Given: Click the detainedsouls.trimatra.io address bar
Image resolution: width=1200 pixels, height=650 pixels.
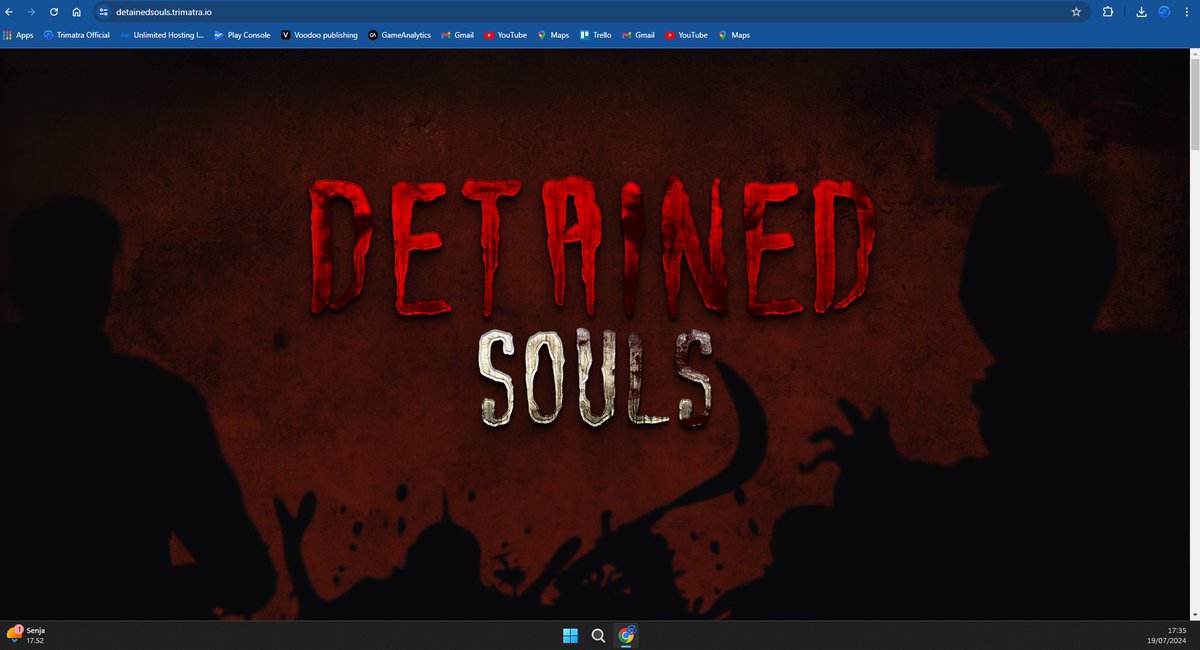Looking at the screenshot, I should [x=590, y=12].
